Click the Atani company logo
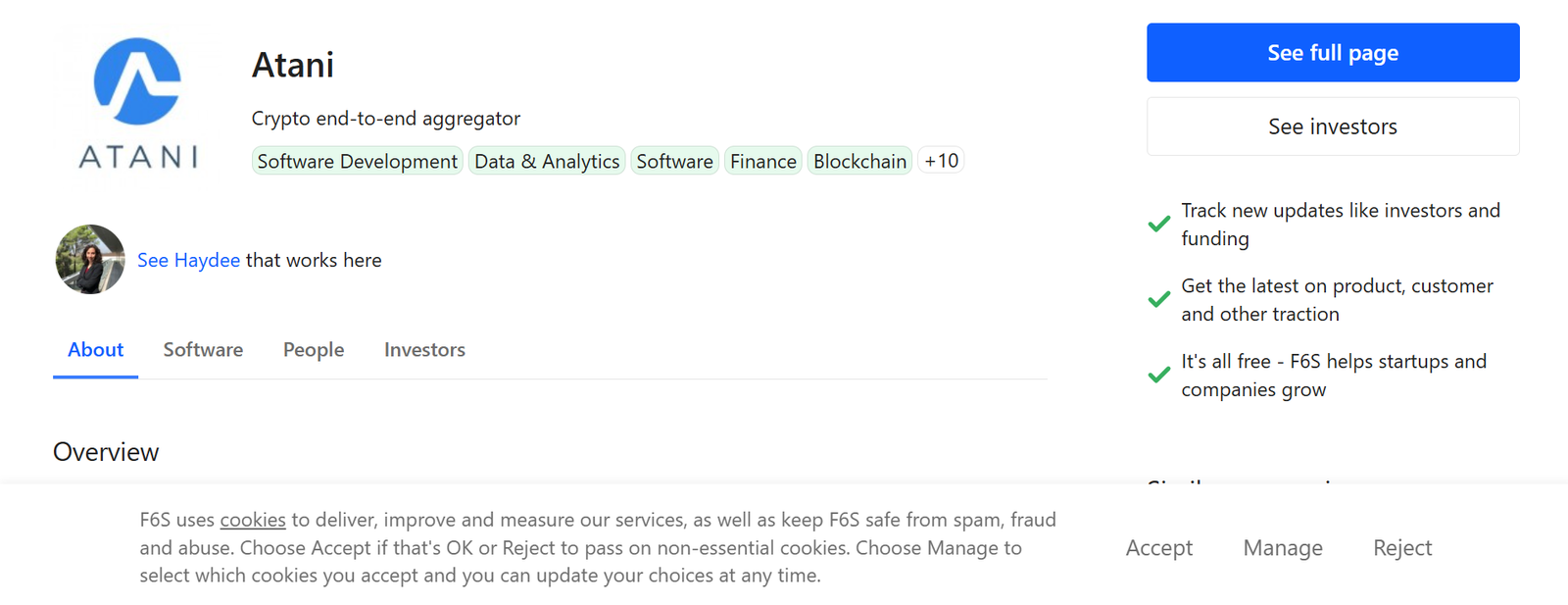The image size is (1568, 605). point(137,103)
